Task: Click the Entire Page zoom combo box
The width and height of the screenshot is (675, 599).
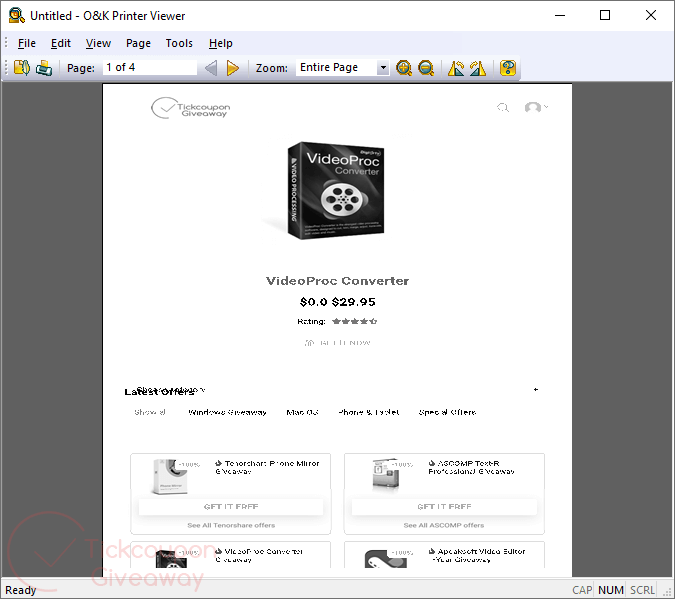Action: [x=342, y=68]
